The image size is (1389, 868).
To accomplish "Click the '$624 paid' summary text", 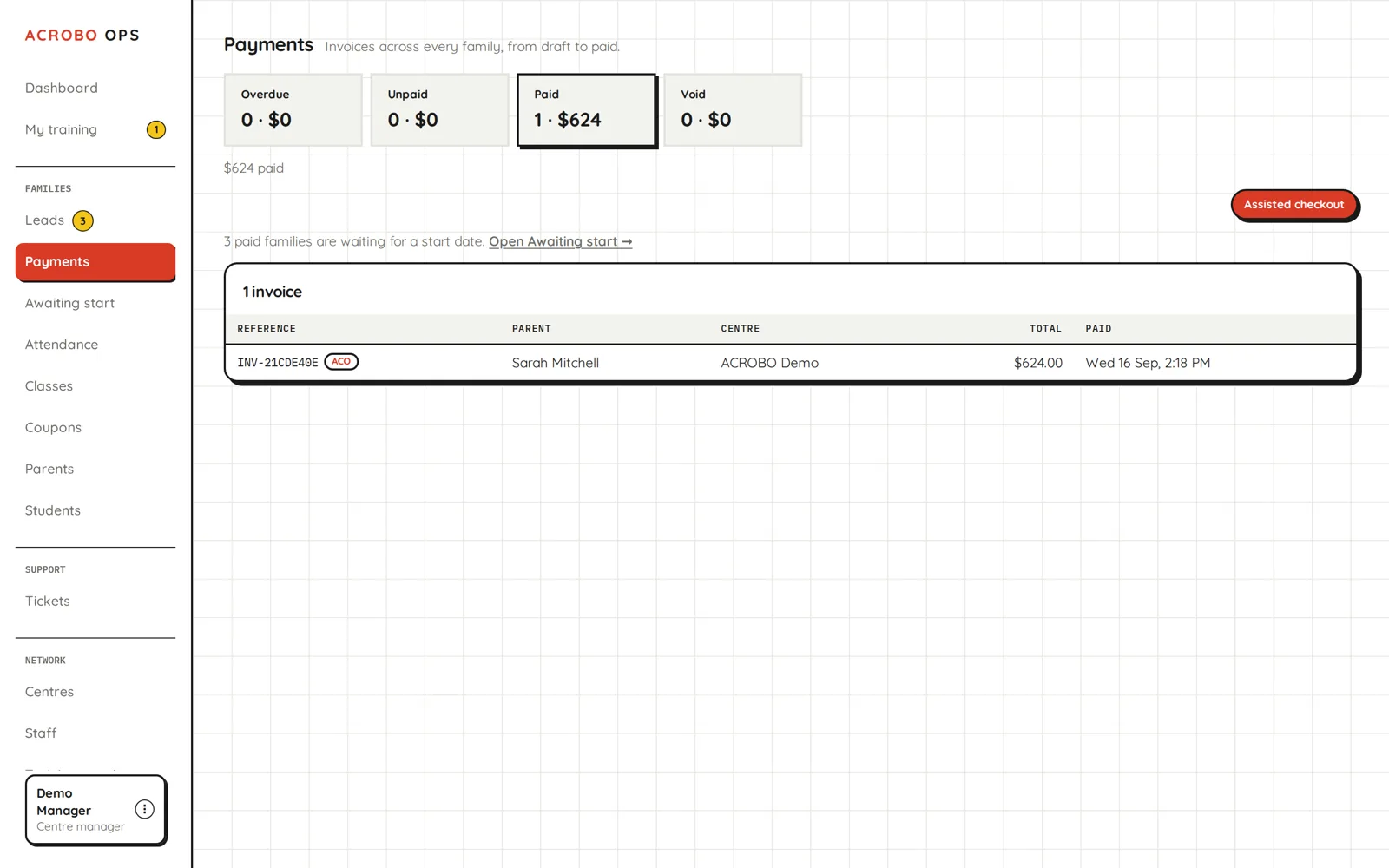I will (x=253, y=168).
